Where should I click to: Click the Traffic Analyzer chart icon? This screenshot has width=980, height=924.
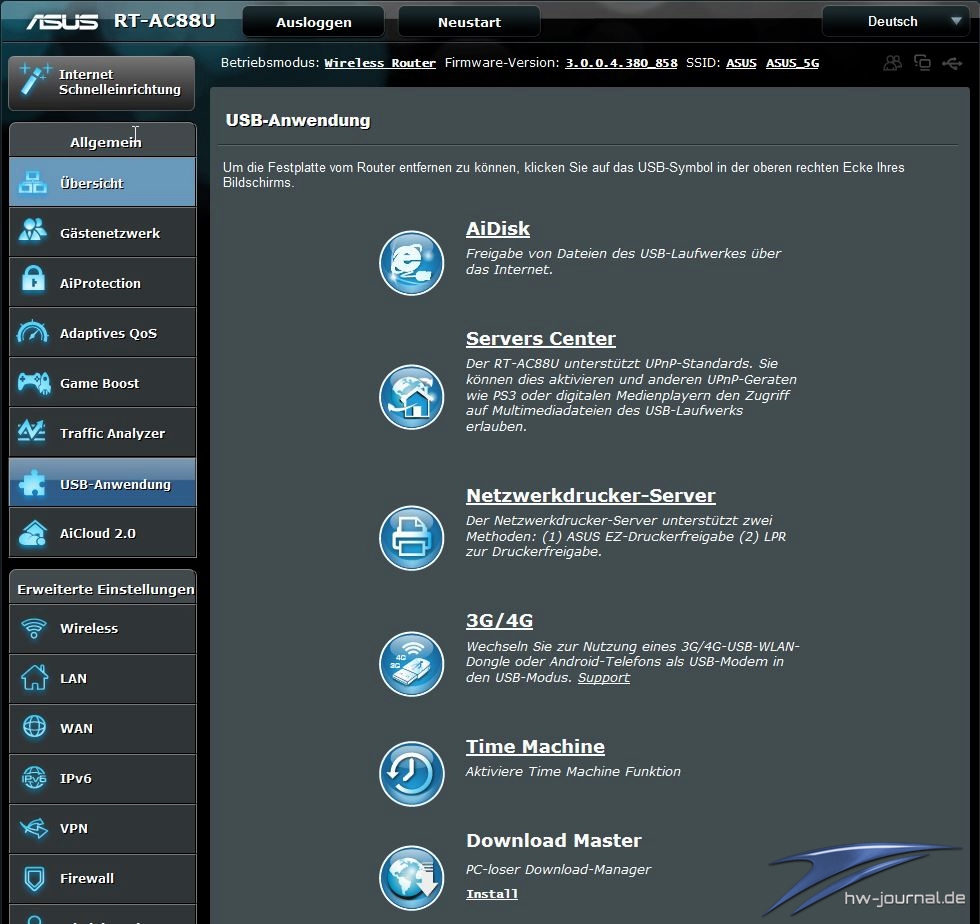click(32, 431)
